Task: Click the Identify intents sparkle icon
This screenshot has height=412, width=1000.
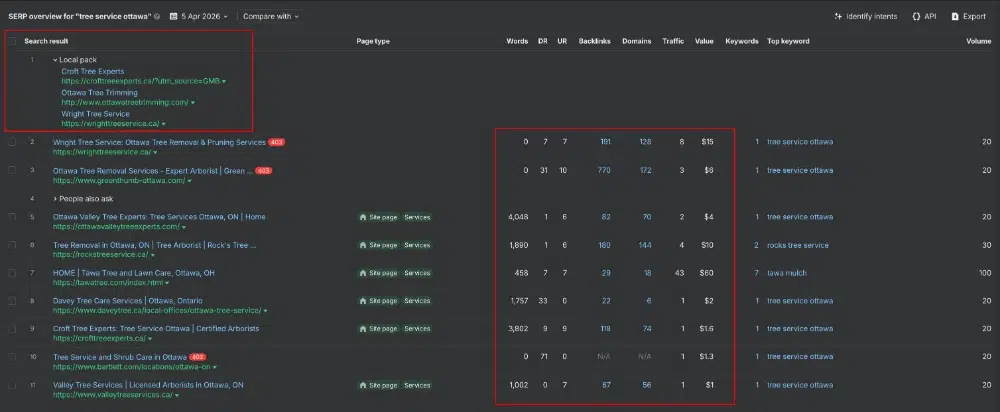Action: click(838, 17)
